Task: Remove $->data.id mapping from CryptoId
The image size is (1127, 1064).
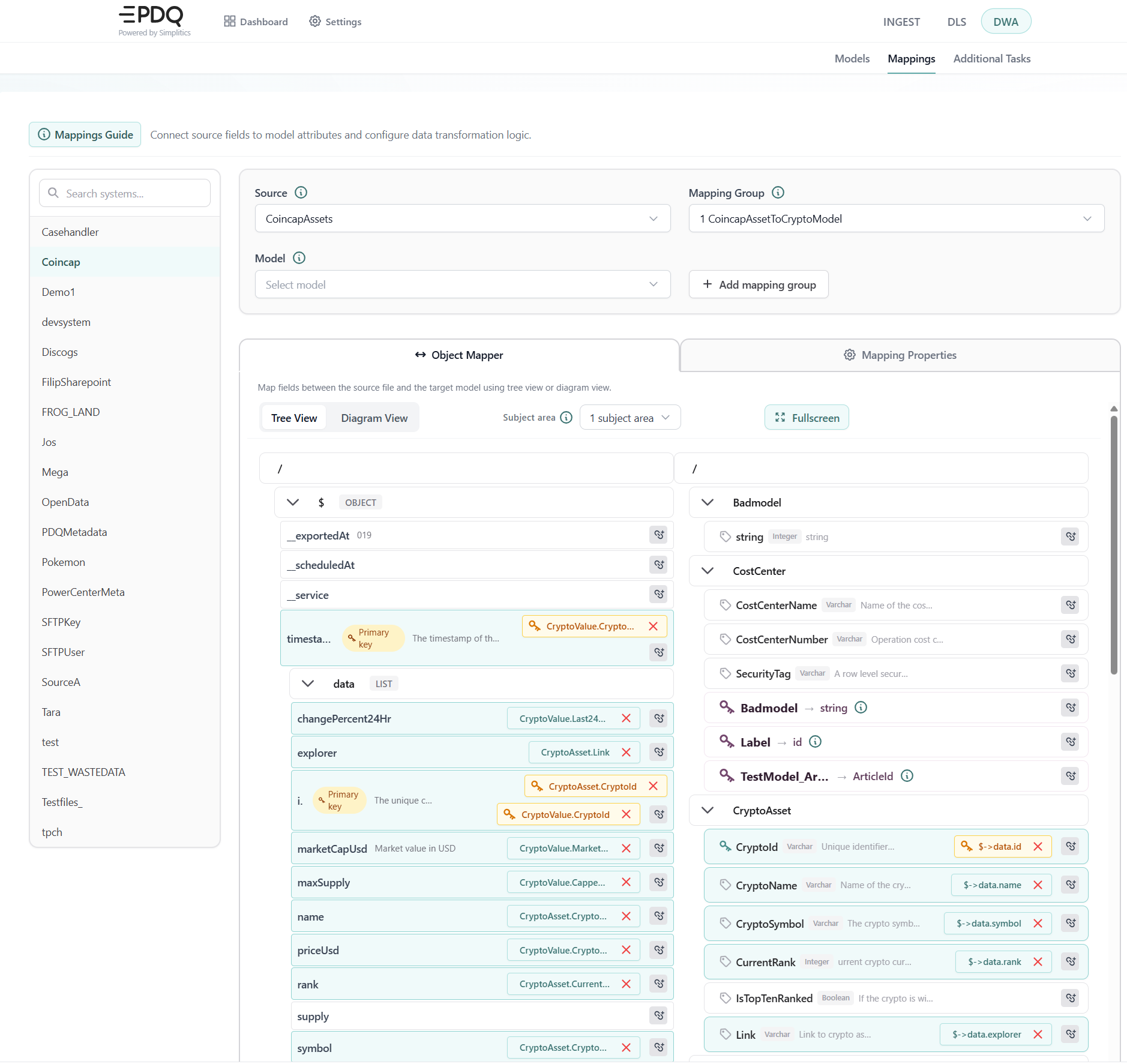Action: pos(1038,847)
